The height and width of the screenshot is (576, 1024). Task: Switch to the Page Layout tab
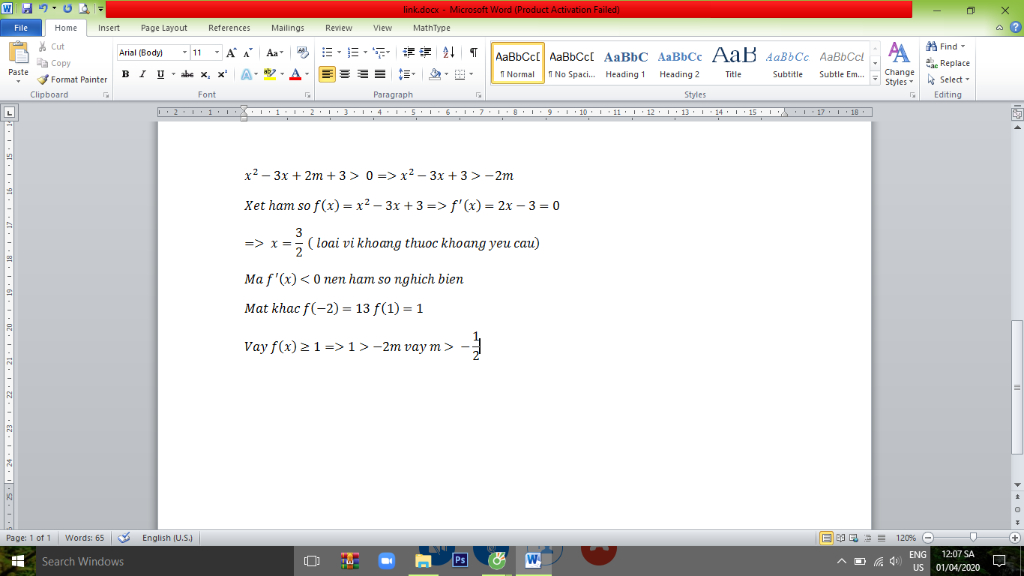pos(163,28)
